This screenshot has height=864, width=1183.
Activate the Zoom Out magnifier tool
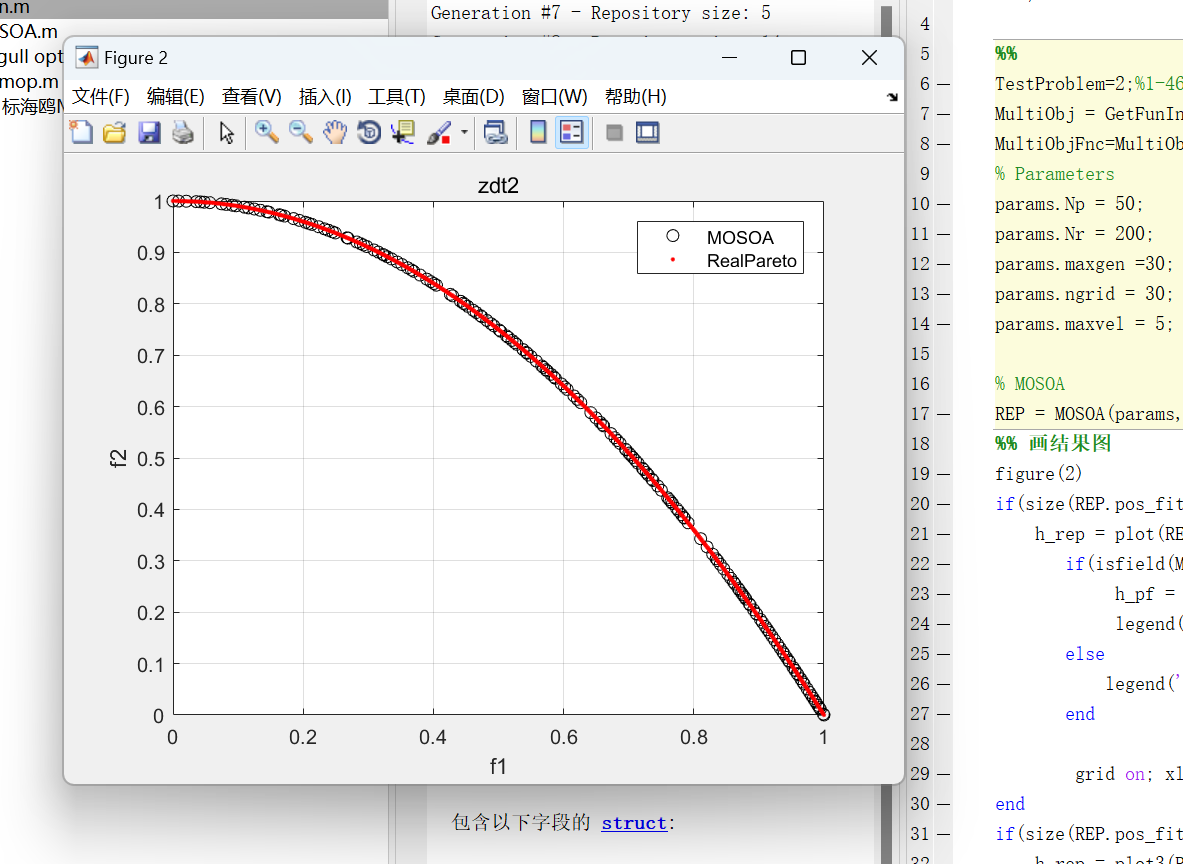click(300, 133)
